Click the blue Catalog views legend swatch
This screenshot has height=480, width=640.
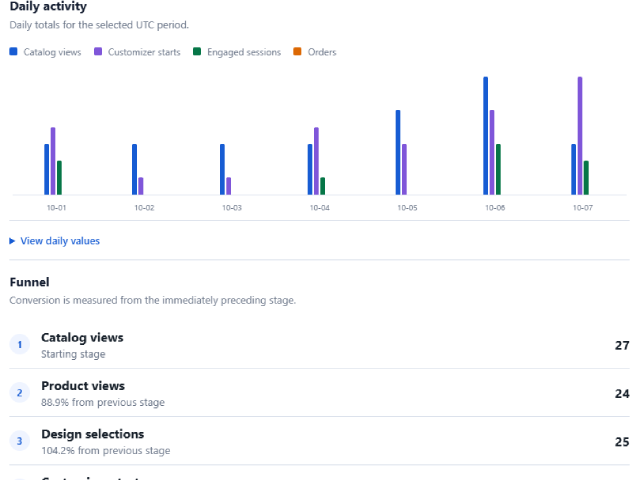coord(13,51)
